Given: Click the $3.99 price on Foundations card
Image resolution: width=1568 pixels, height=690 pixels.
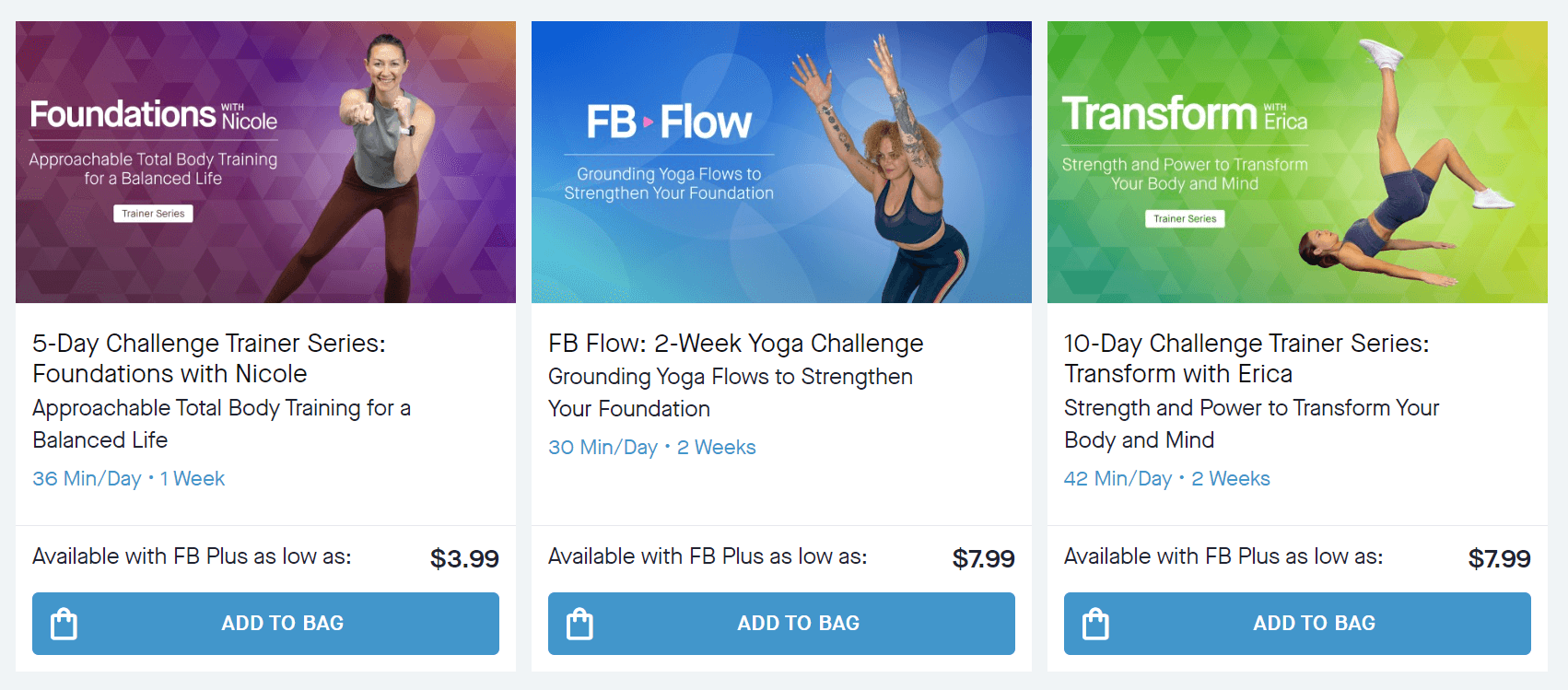Looking at the screenshot, I should (x=465, y=558).
